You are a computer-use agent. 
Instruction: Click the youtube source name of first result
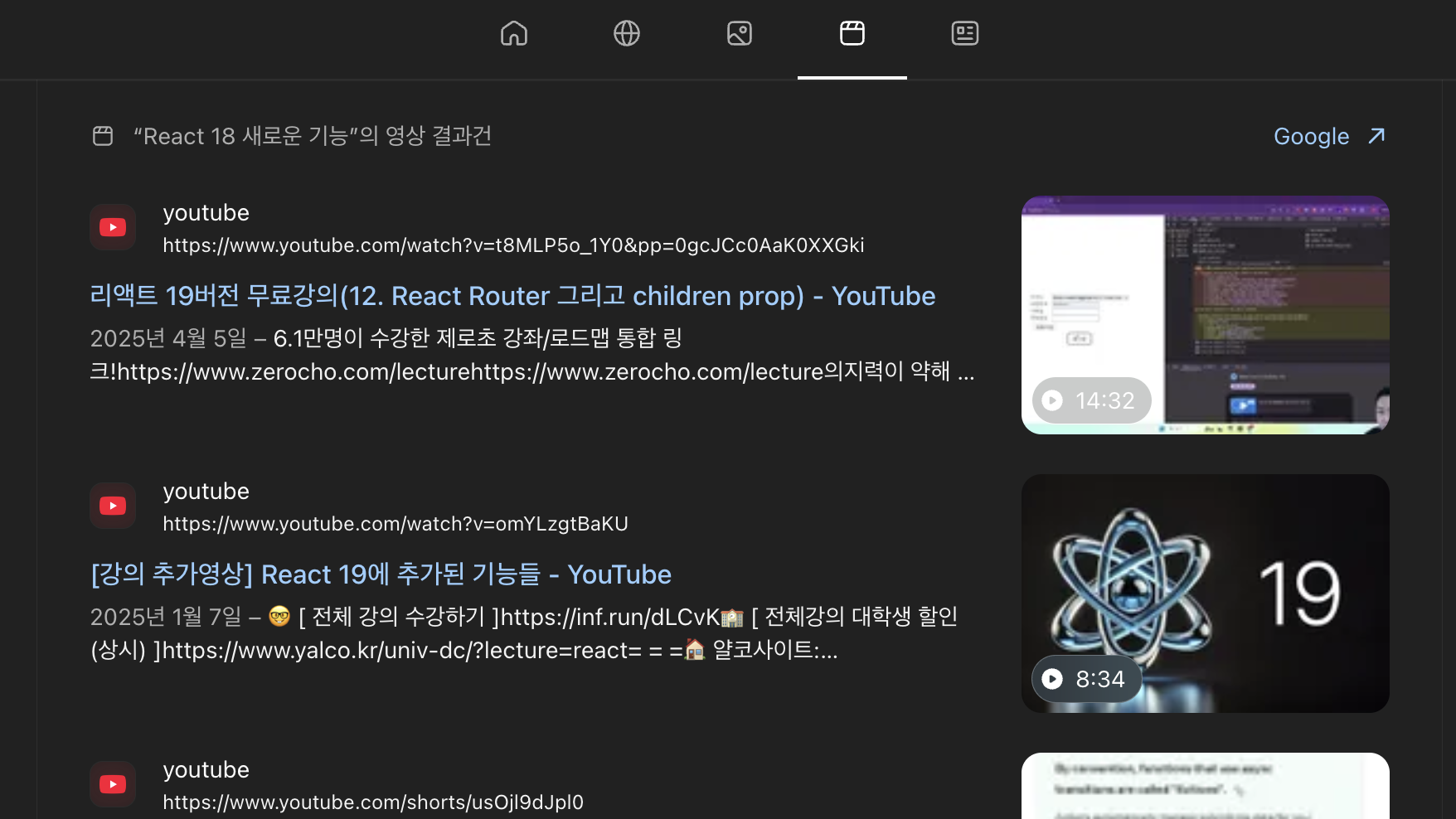click(206, 213)
